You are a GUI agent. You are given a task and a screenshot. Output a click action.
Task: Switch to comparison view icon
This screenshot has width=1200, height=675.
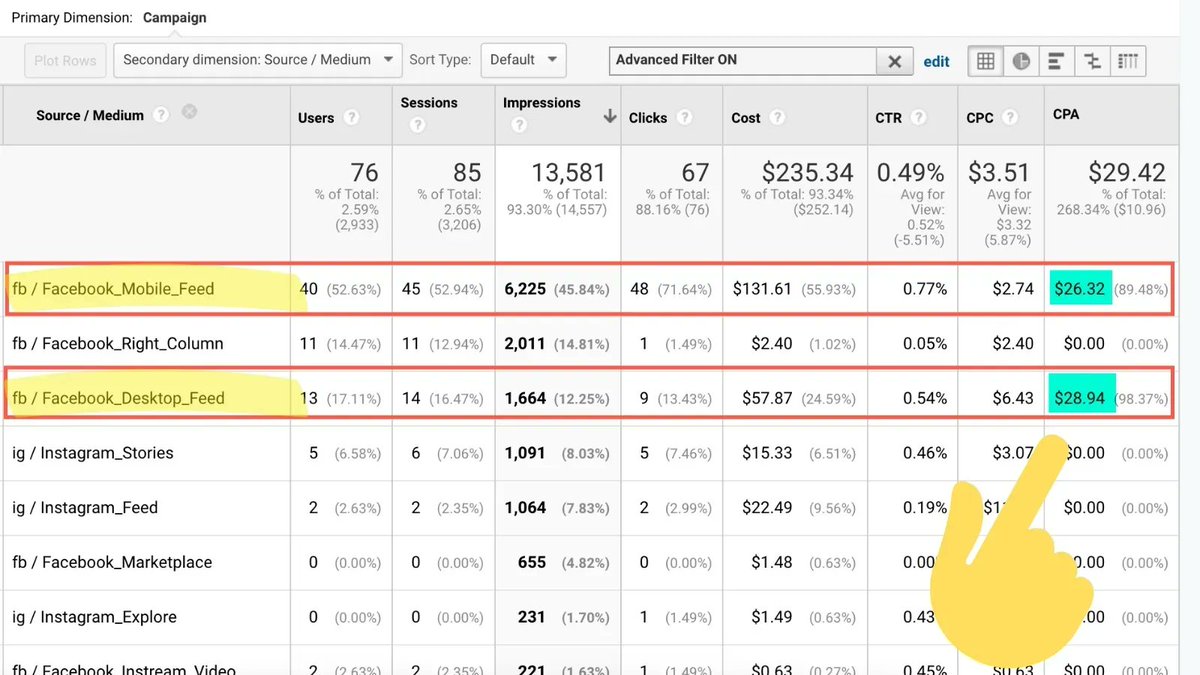tap(1092, 61)
